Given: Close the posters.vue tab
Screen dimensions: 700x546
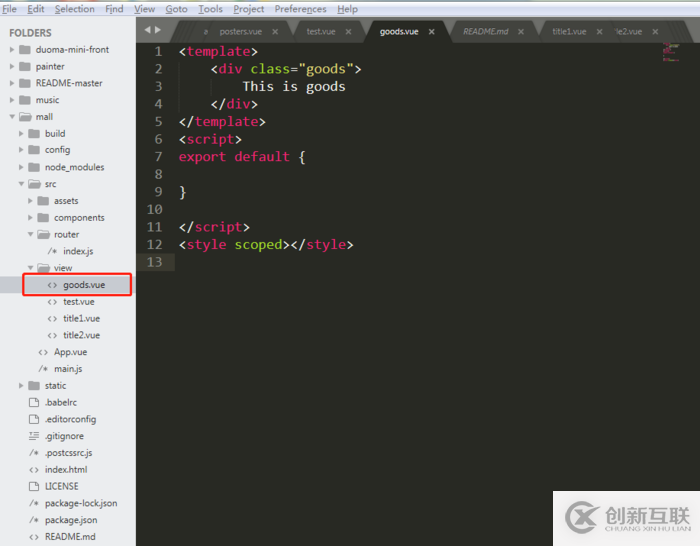Looking at the screenshot, I should point(275,32).
